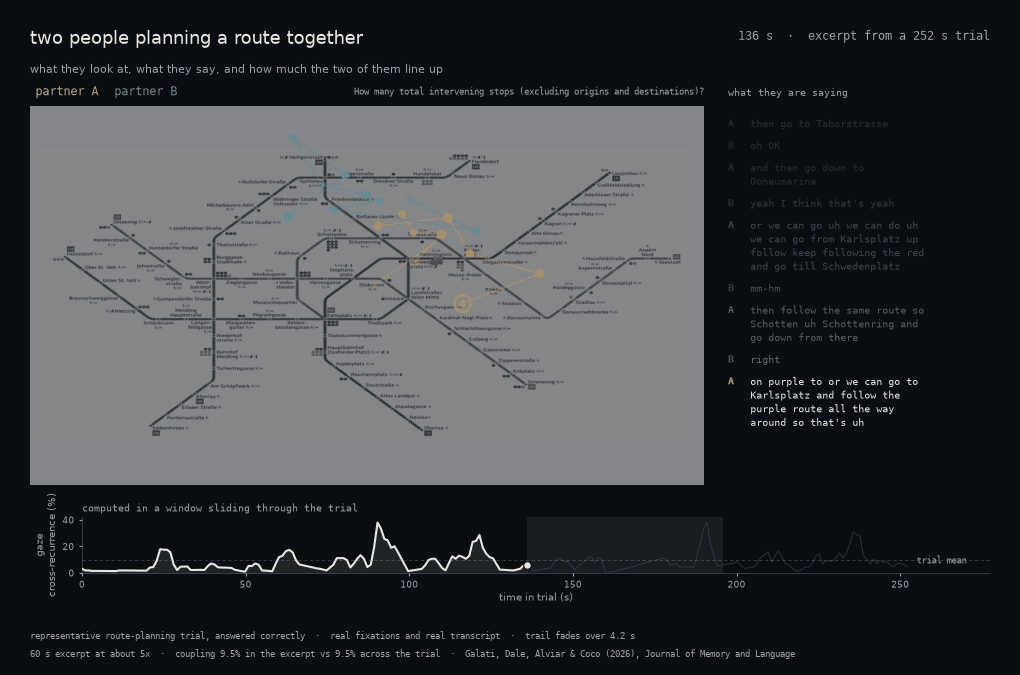Click the 40 tick on the recurrence y-axis
This screenshot has width=1020, height=675.
point(68,520)
